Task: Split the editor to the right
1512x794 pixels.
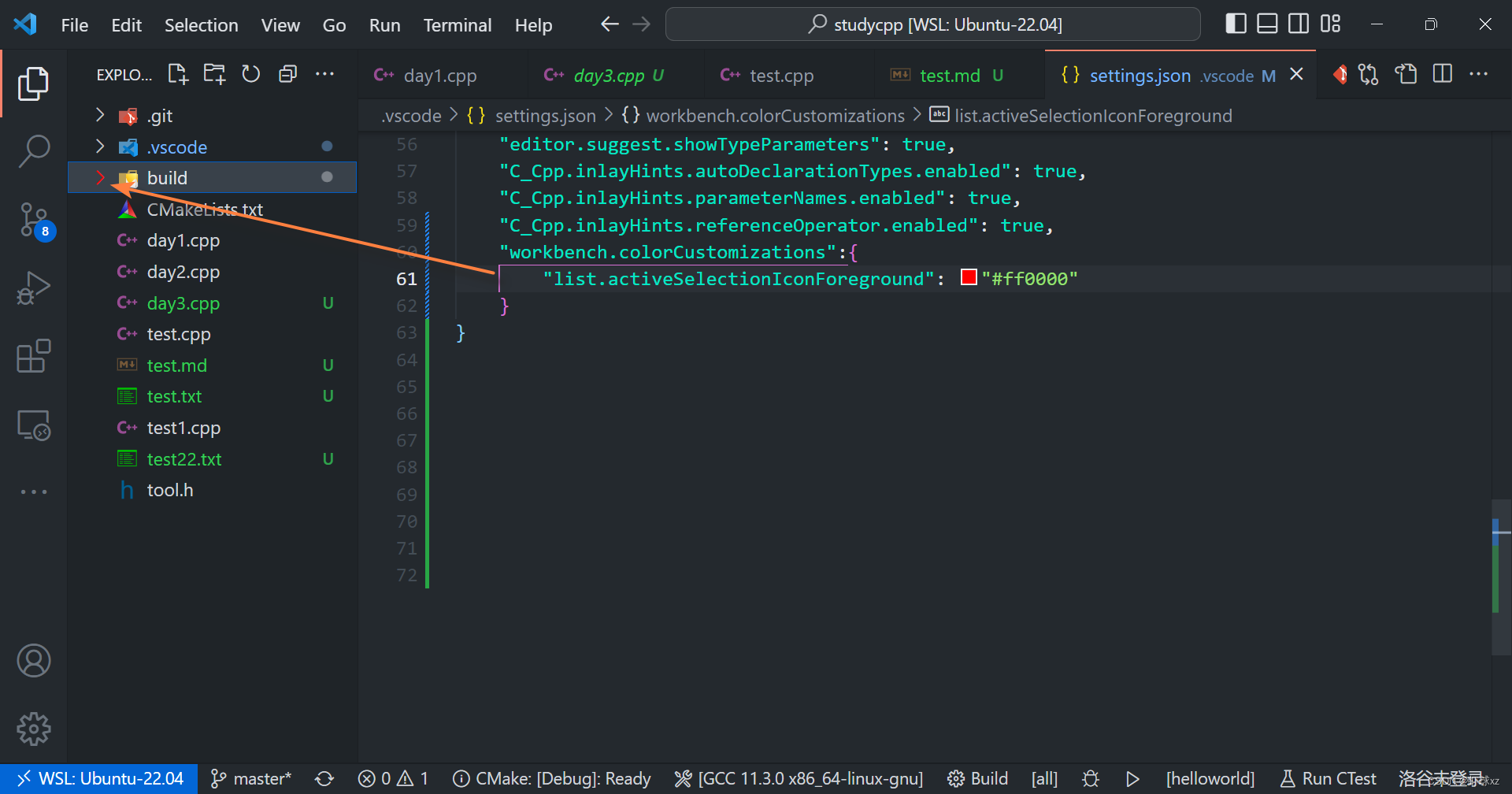Action: [x=1443, y=75]
